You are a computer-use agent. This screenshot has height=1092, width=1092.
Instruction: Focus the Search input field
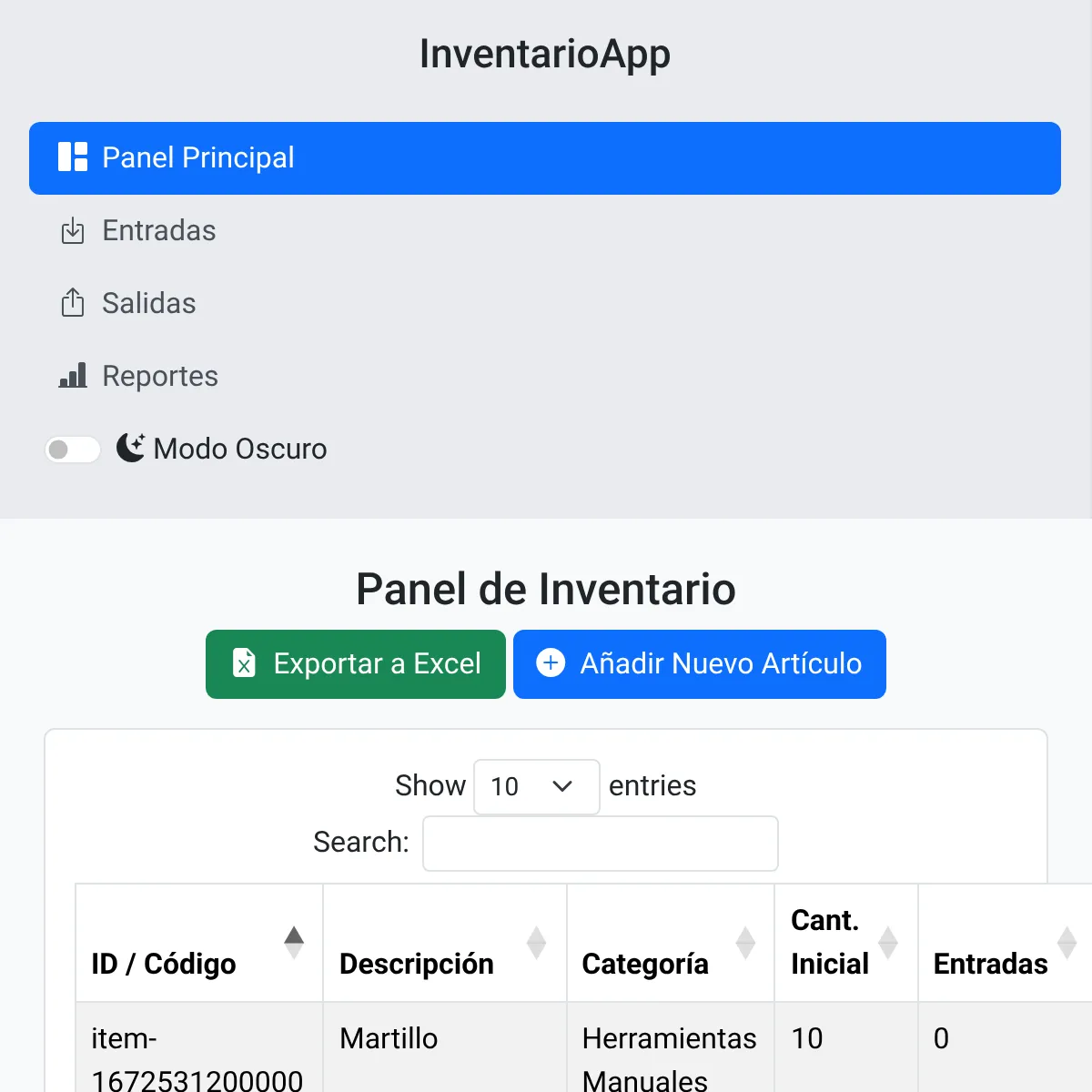pos(601,844)
